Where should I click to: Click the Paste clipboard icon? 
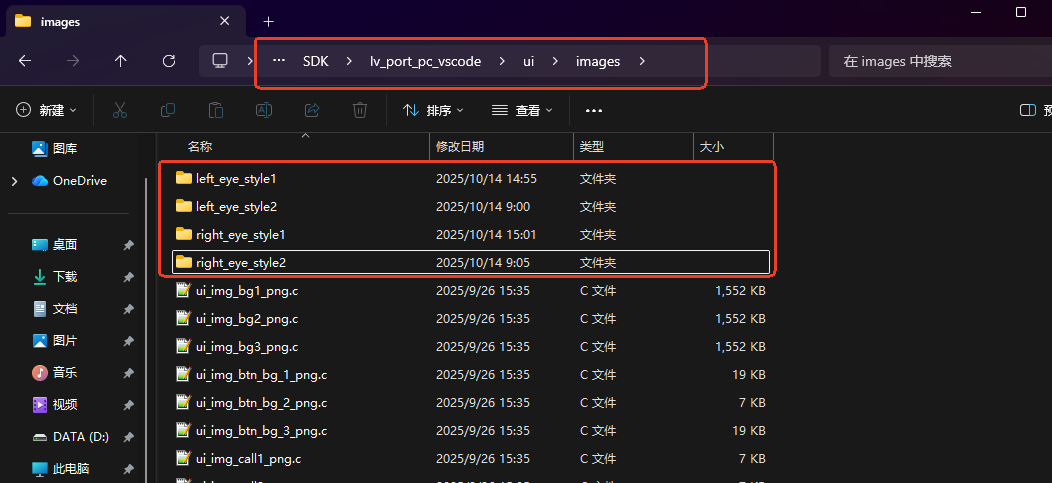coord(215,110)
